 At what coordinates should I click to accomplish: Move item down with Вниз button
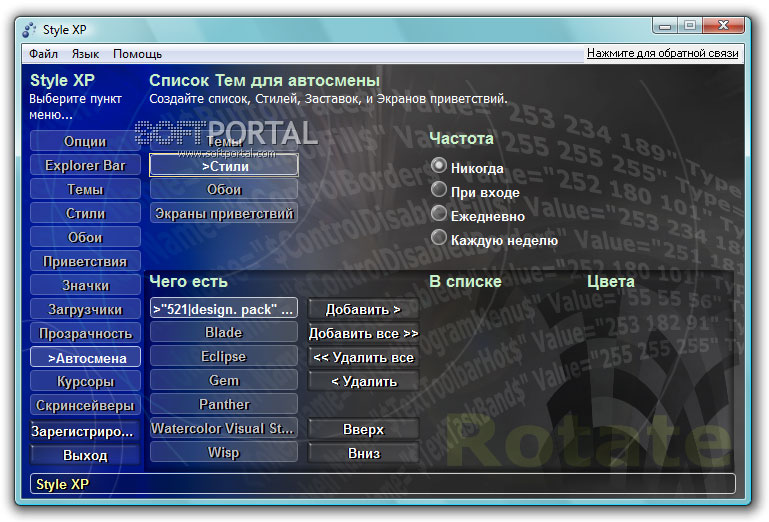363,453
